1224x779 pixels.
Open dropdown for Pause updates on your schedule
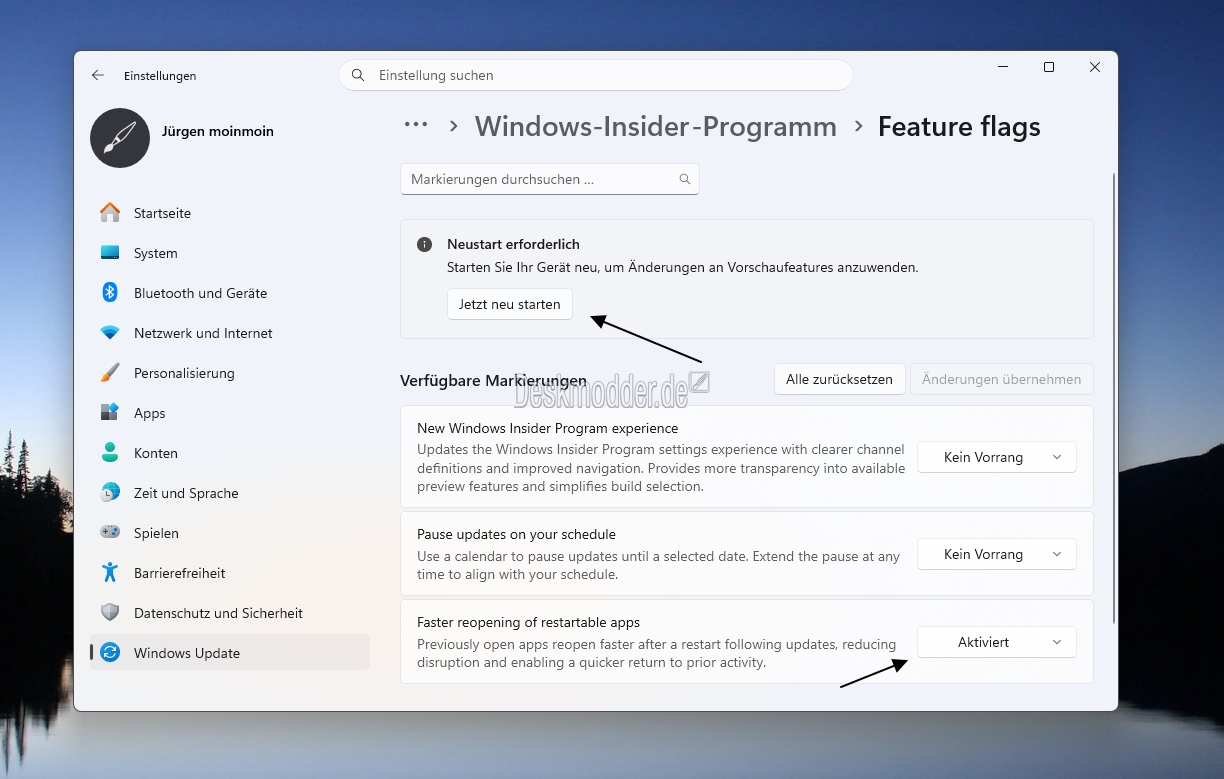[996, 554]
